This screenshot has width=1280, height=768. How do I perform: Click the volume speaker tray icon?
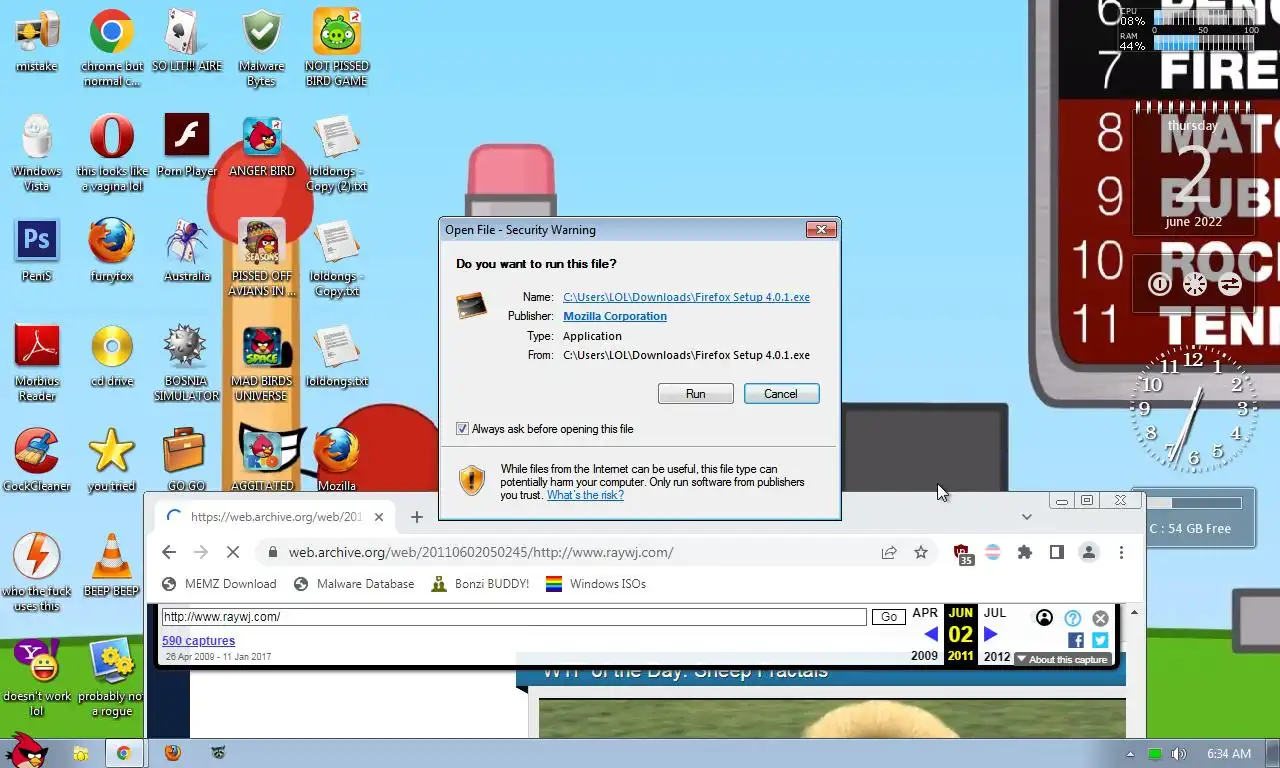coord(1178,754)
